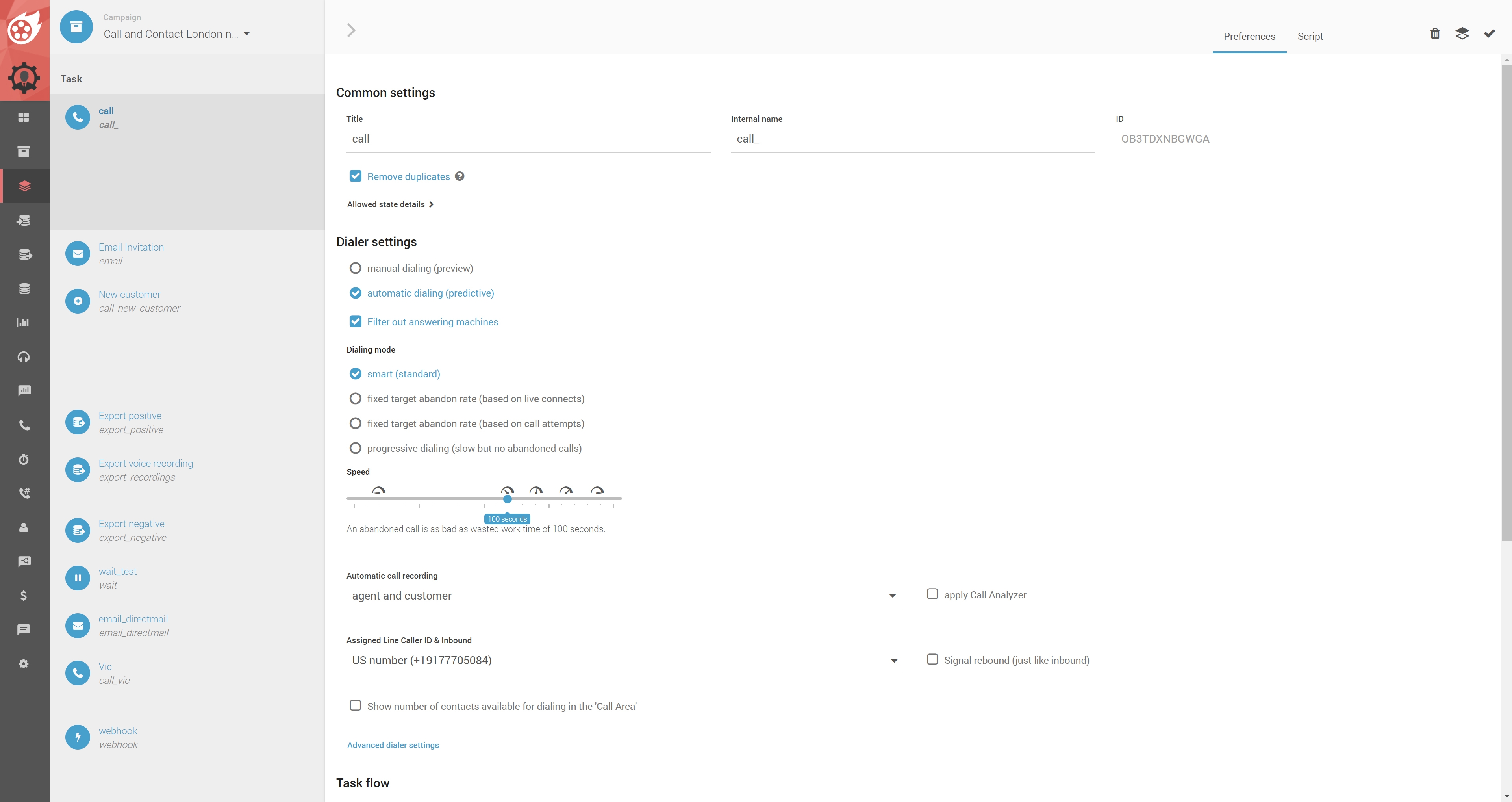Click the Title input field

pos(528,139)
